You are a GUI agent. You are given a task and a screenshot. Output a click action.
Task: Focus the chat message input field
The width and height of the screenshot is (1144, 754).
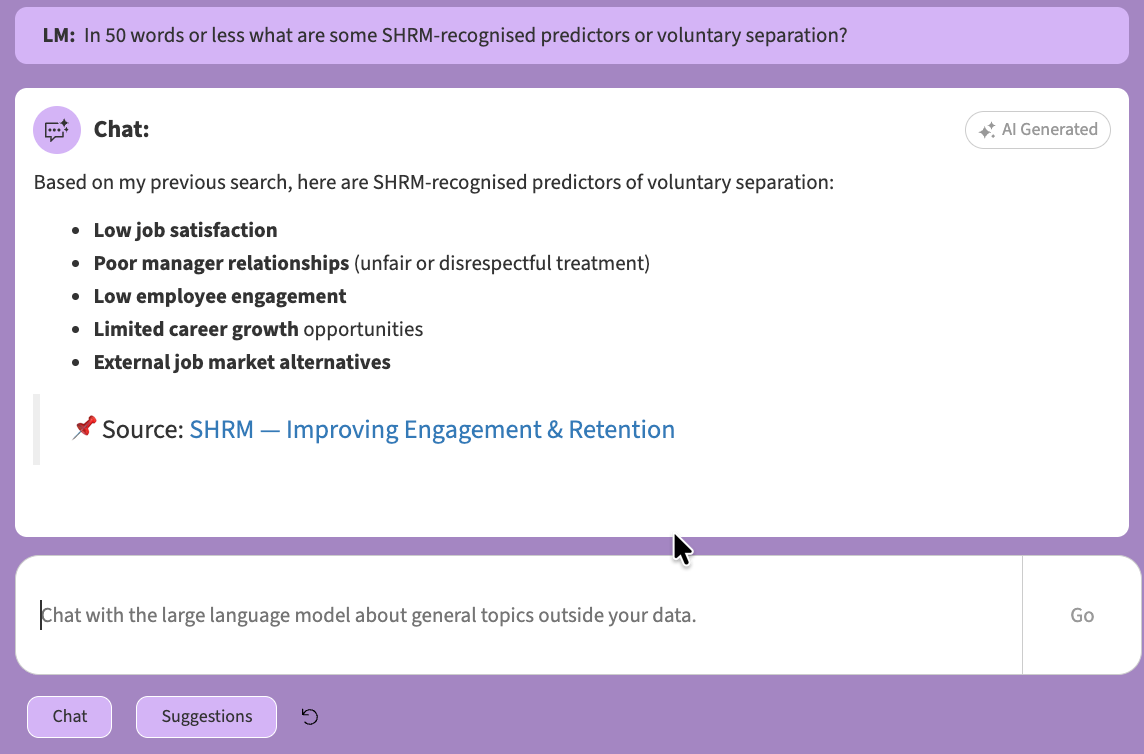tap(519, 615)
